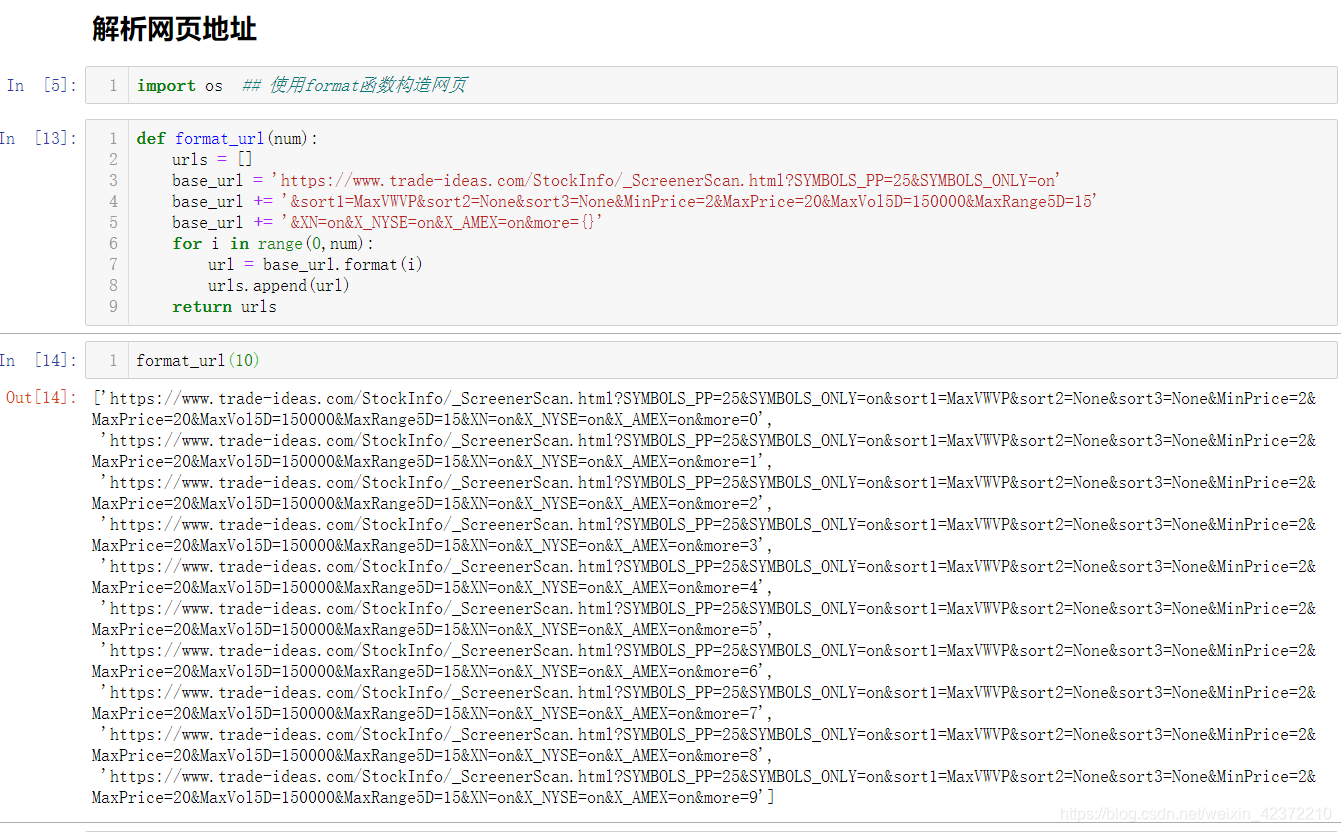Click the base_url line with SYMBOLS_PP=25
Screen dimensions: 1341x832
[616, 180]
